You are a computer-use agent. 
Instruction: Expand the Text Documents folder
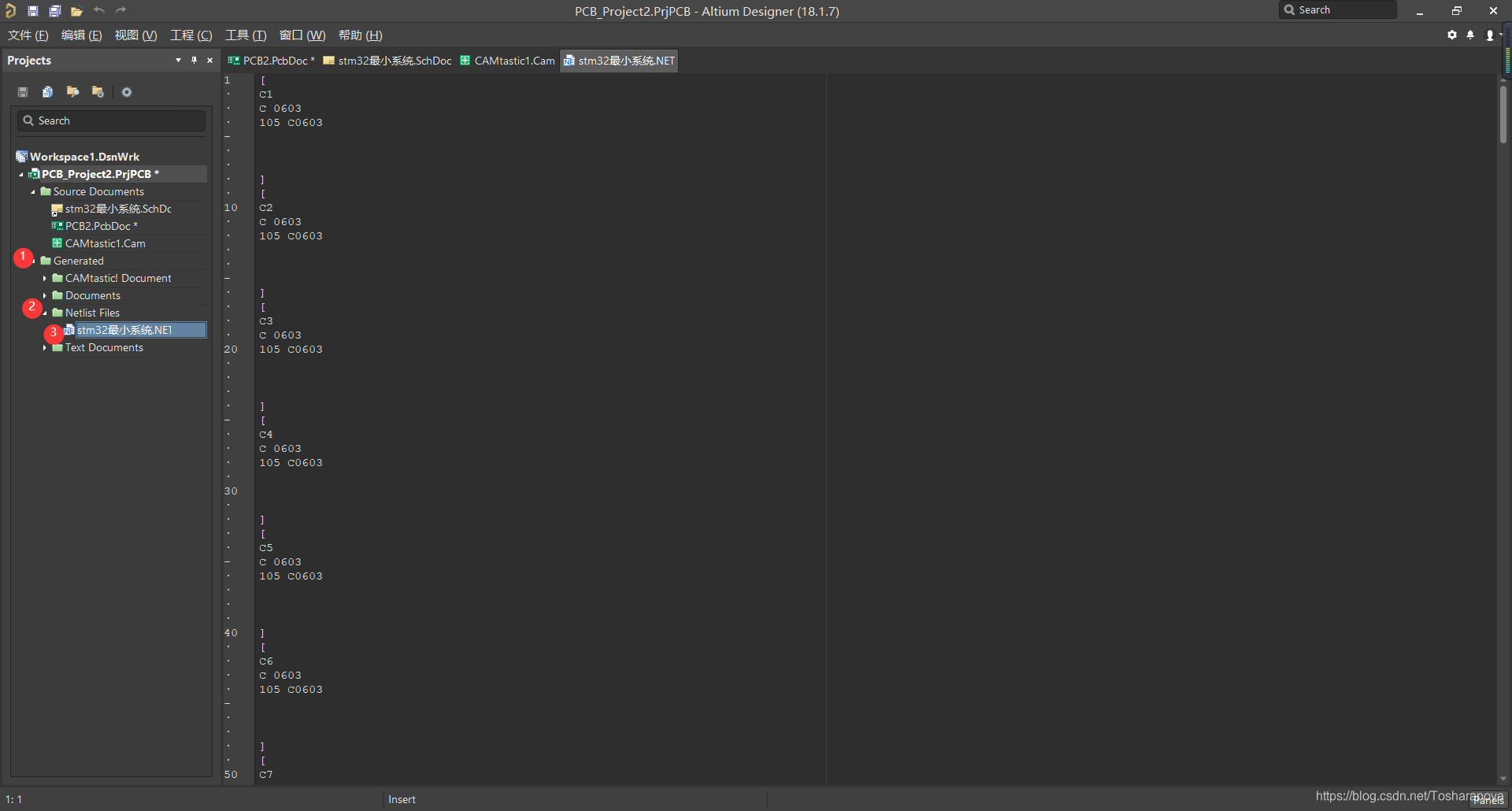(x=45, y=348)
